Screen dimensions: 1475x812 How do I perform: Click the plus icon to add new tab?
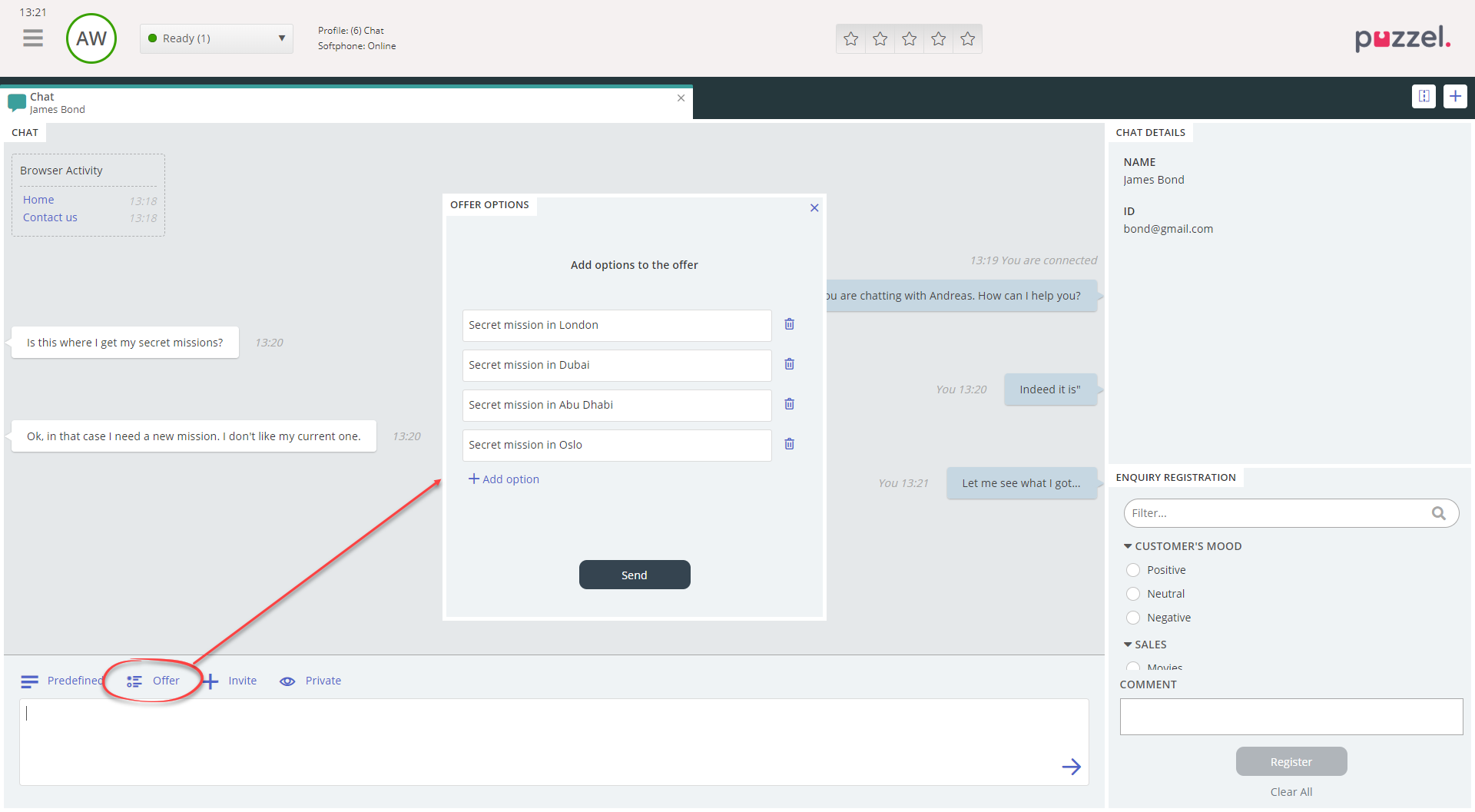pyautogui.click(x=1455, y=96)
